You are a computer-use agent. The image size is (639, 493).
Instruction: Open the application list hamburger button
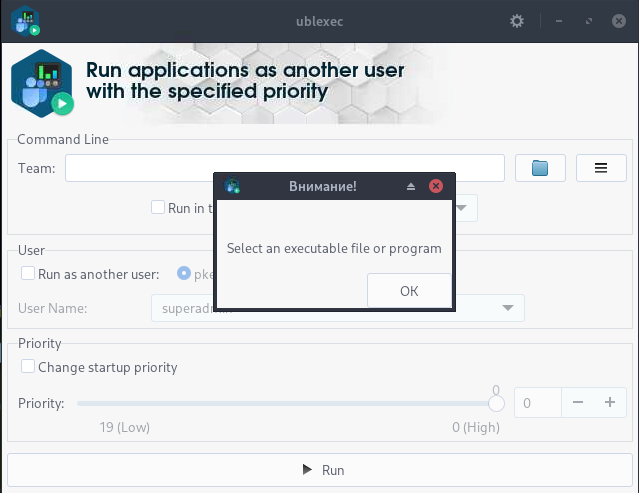point(601,168)
